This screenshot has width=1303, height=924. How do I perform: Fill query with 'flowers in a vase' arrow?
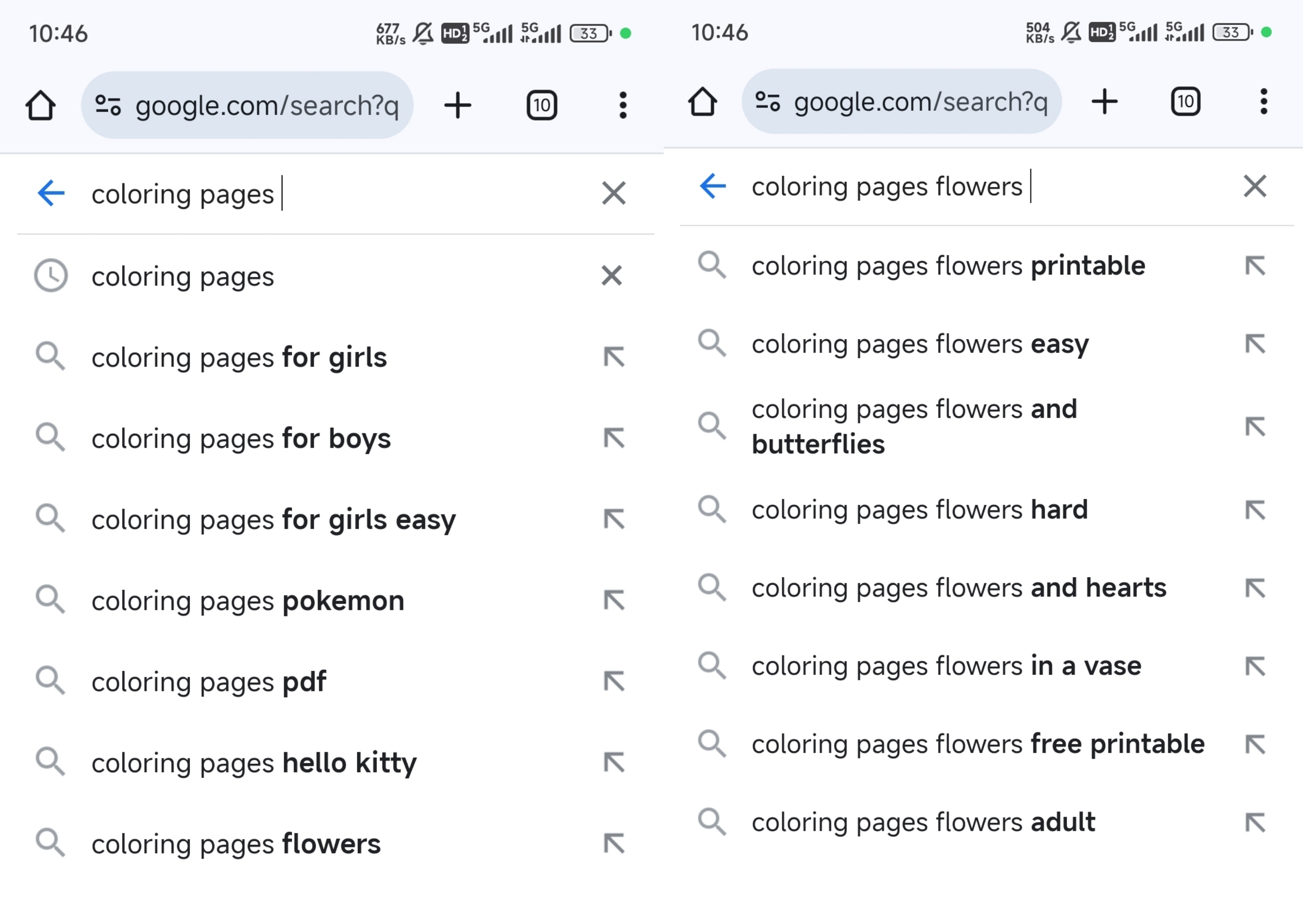click(x=1255, y=666)
